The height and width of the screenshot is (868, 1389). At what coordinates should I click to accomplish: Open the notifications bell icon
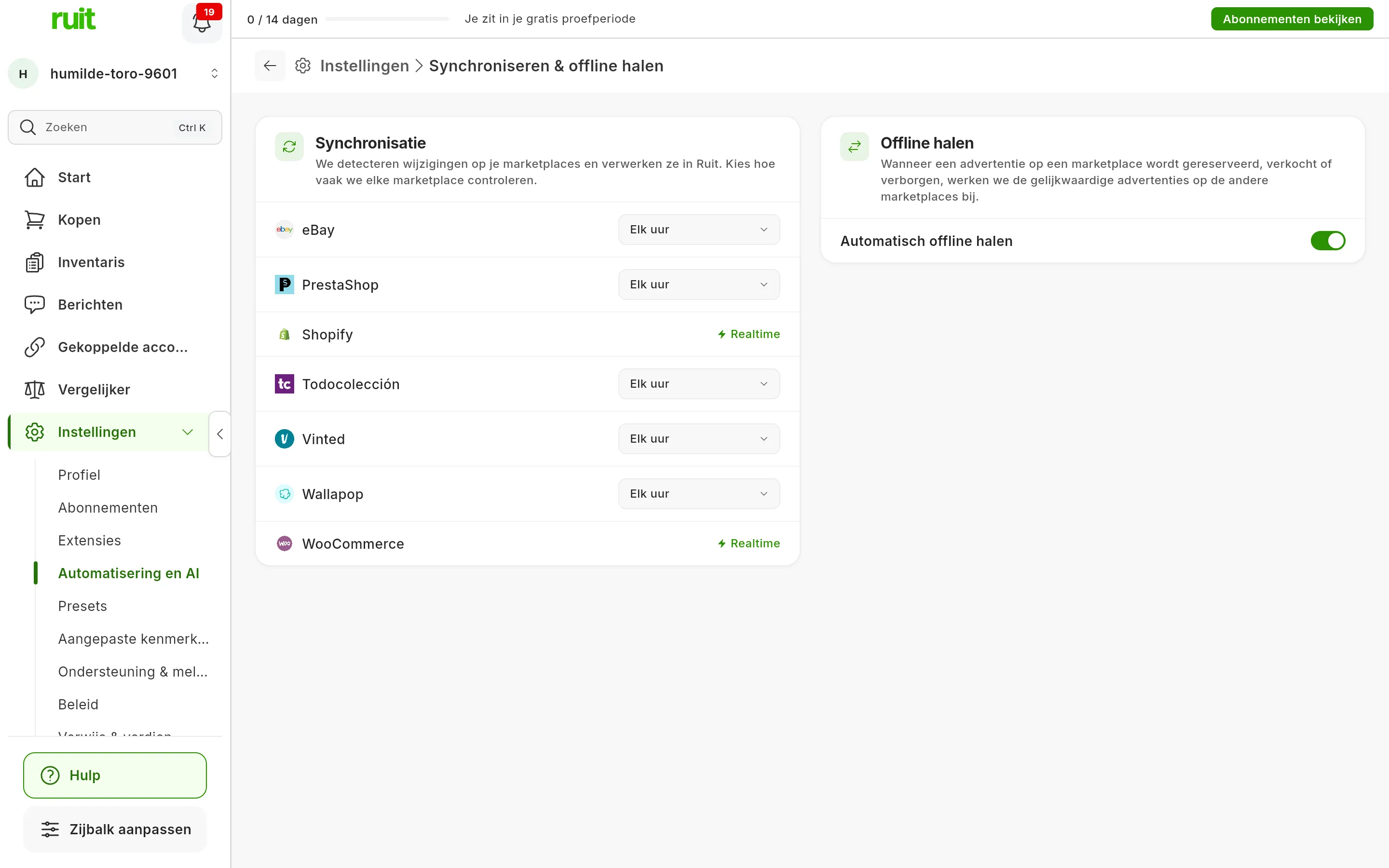[202, 23]
